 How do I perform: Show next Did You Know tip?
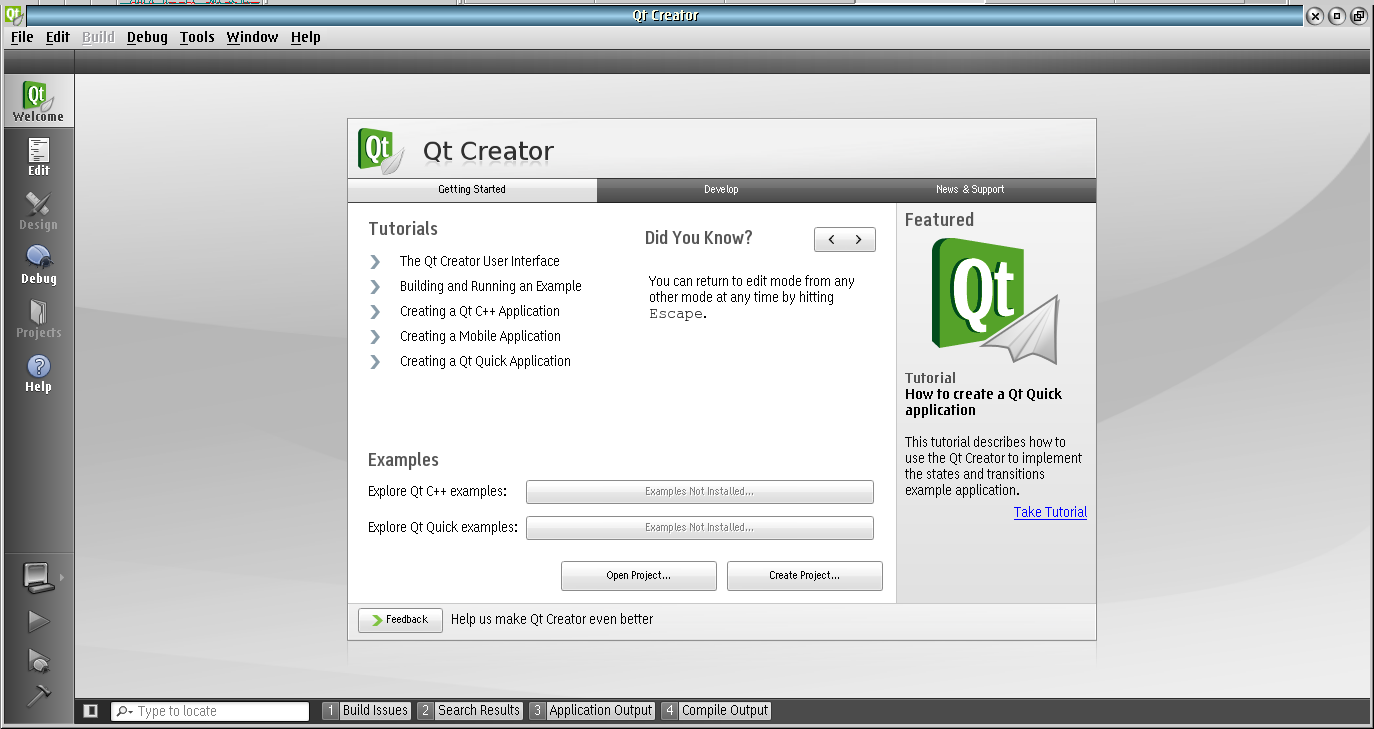click(x=859, y=240)
